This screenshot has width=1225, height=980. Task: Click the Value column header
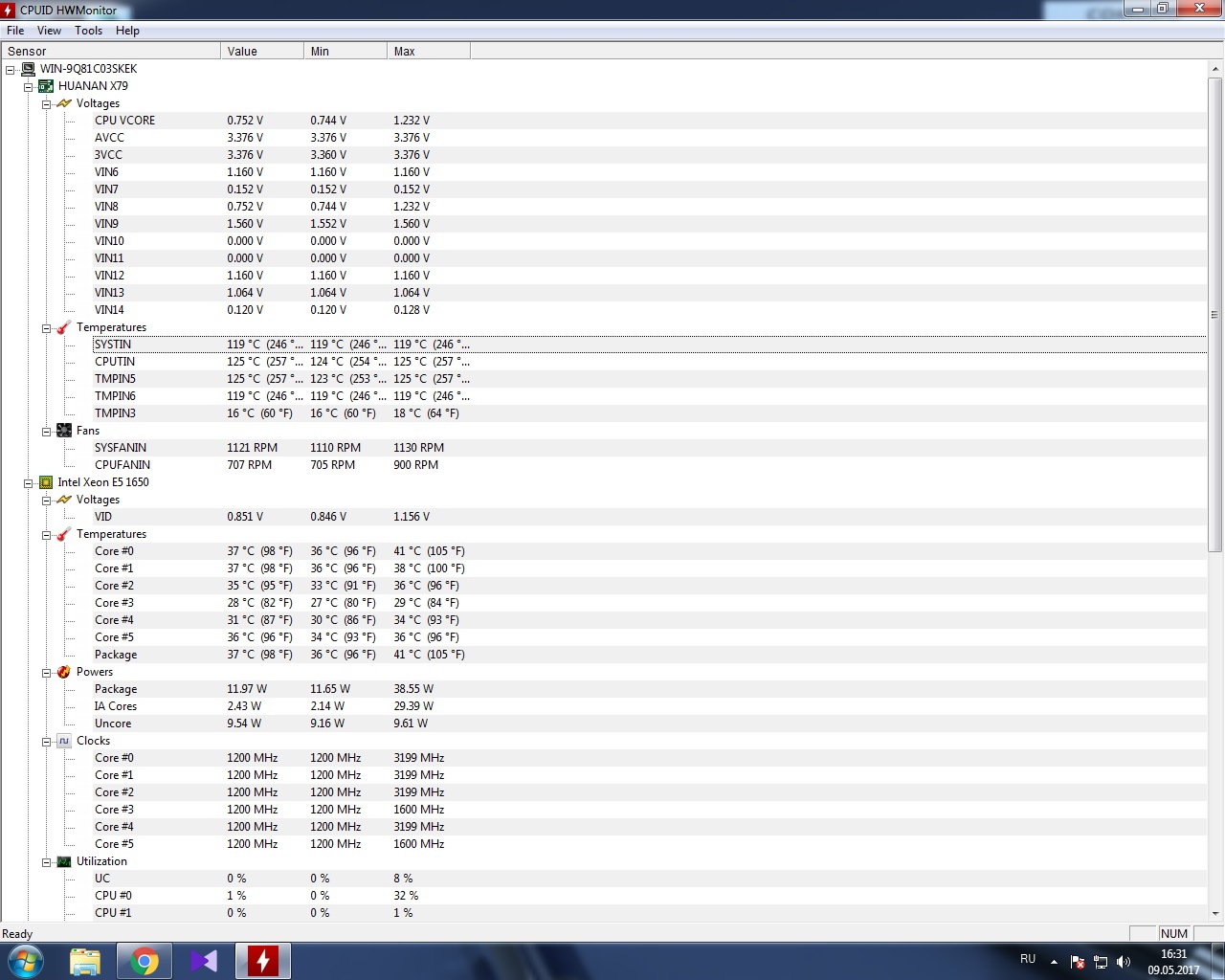coord(261,51)
